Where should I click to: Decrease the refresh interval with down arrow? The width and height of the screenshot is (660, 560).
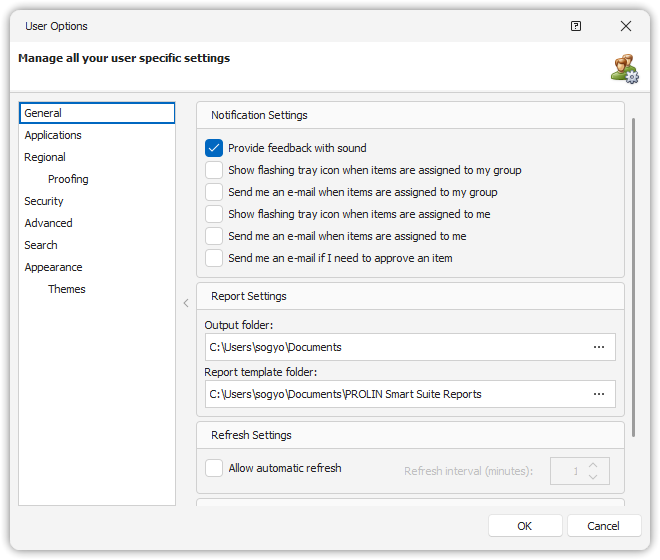pyautogui.click(x=593, y=477)
